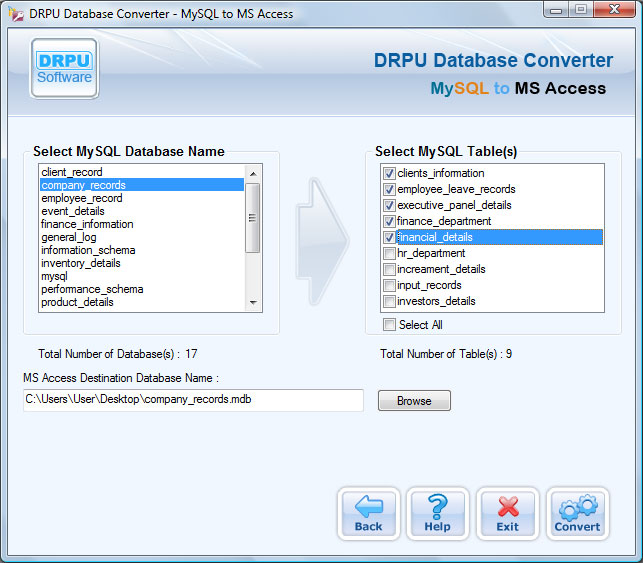Open Help with the question mark button
Image resolution: width=643 pixels, height=563 pixels.
tap(438, 514)
